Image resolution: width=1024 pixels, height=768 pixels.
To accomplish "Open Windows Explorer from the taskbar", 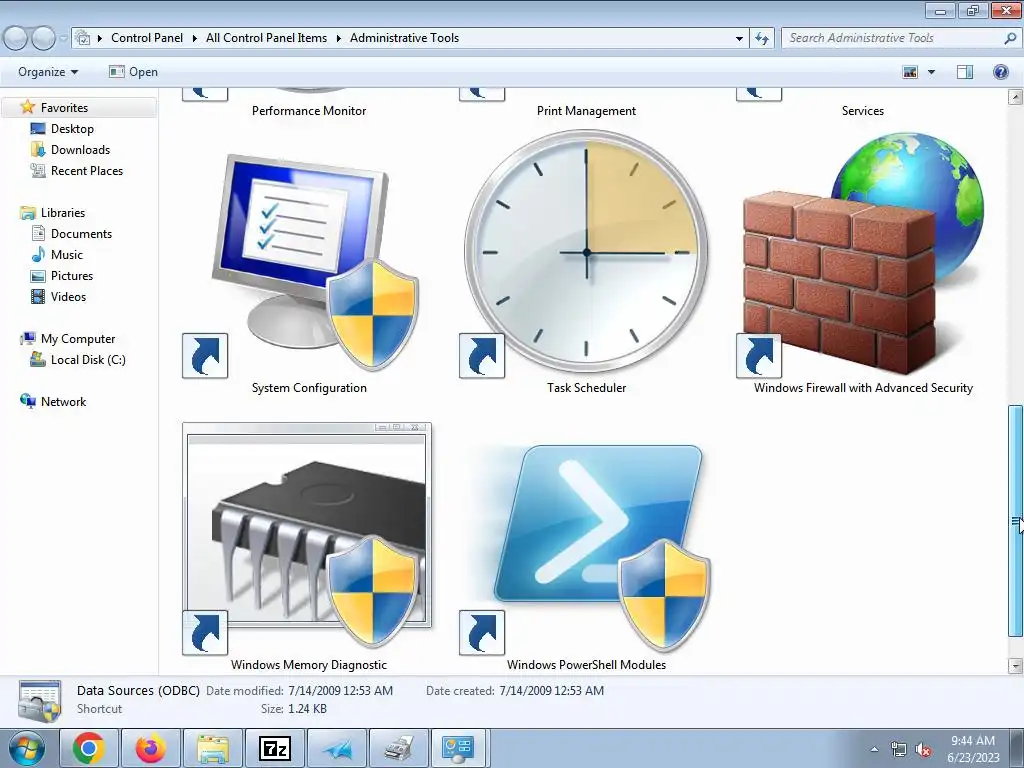I will point(213,748).
